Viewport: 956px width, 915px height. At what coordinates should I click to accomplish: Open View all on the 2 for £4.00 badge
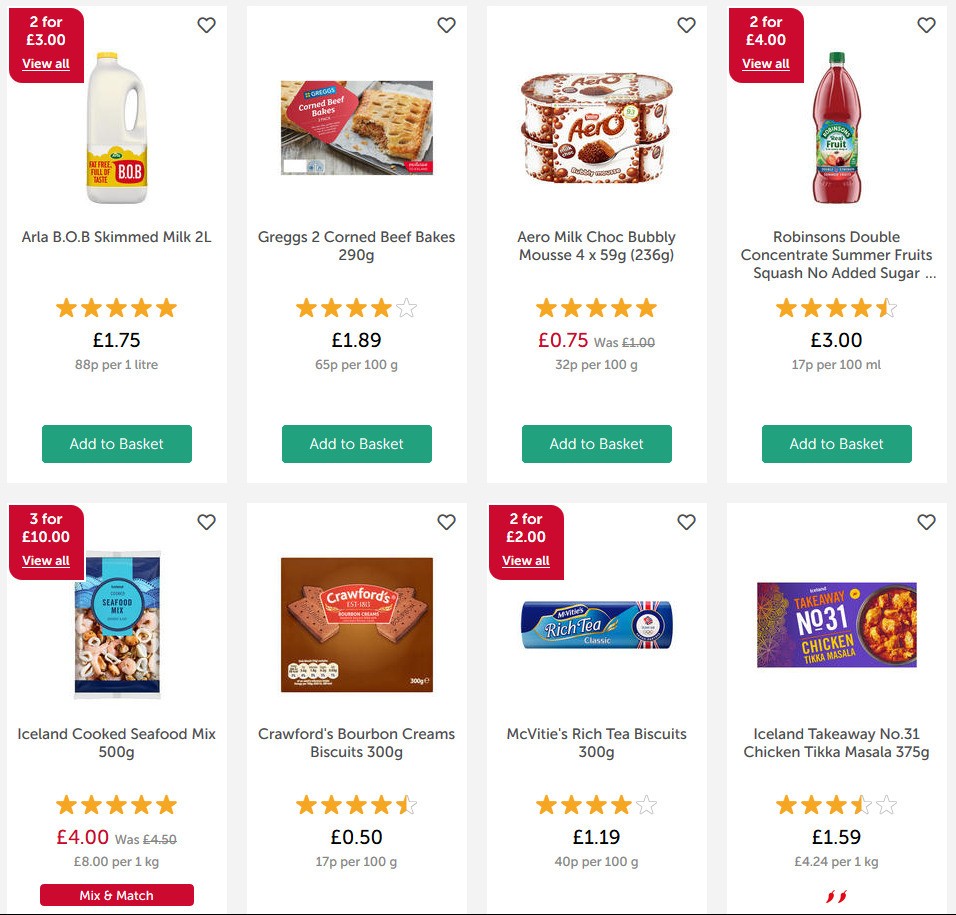coord(766,63)
